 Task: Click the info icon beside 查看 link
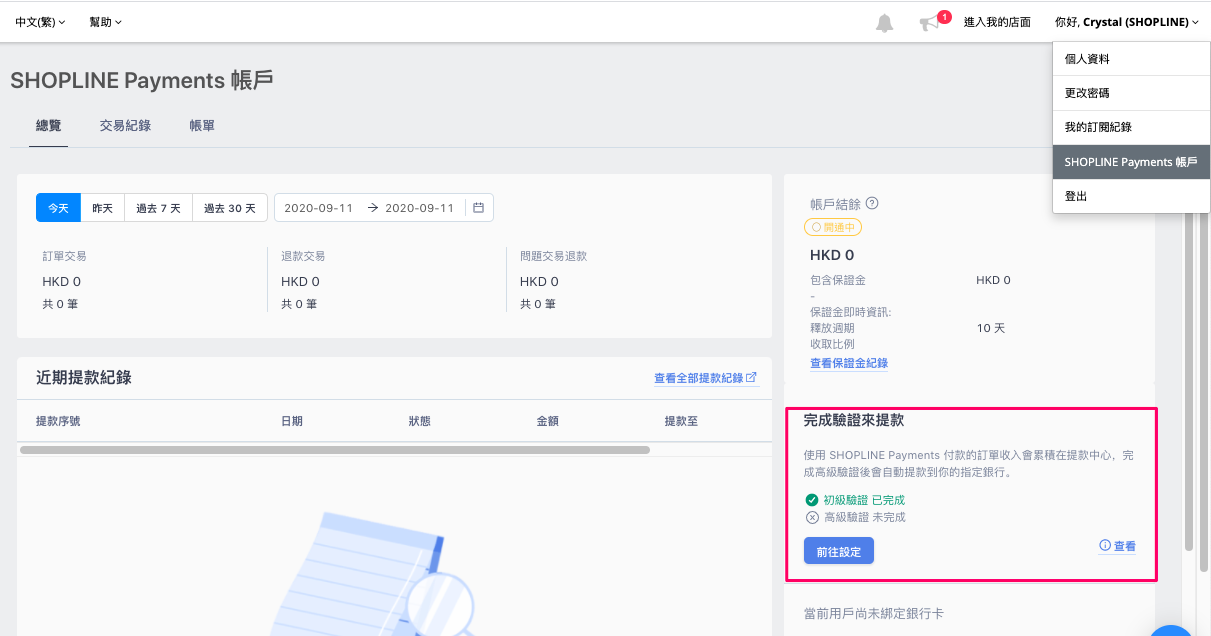tap(1105, 546)
